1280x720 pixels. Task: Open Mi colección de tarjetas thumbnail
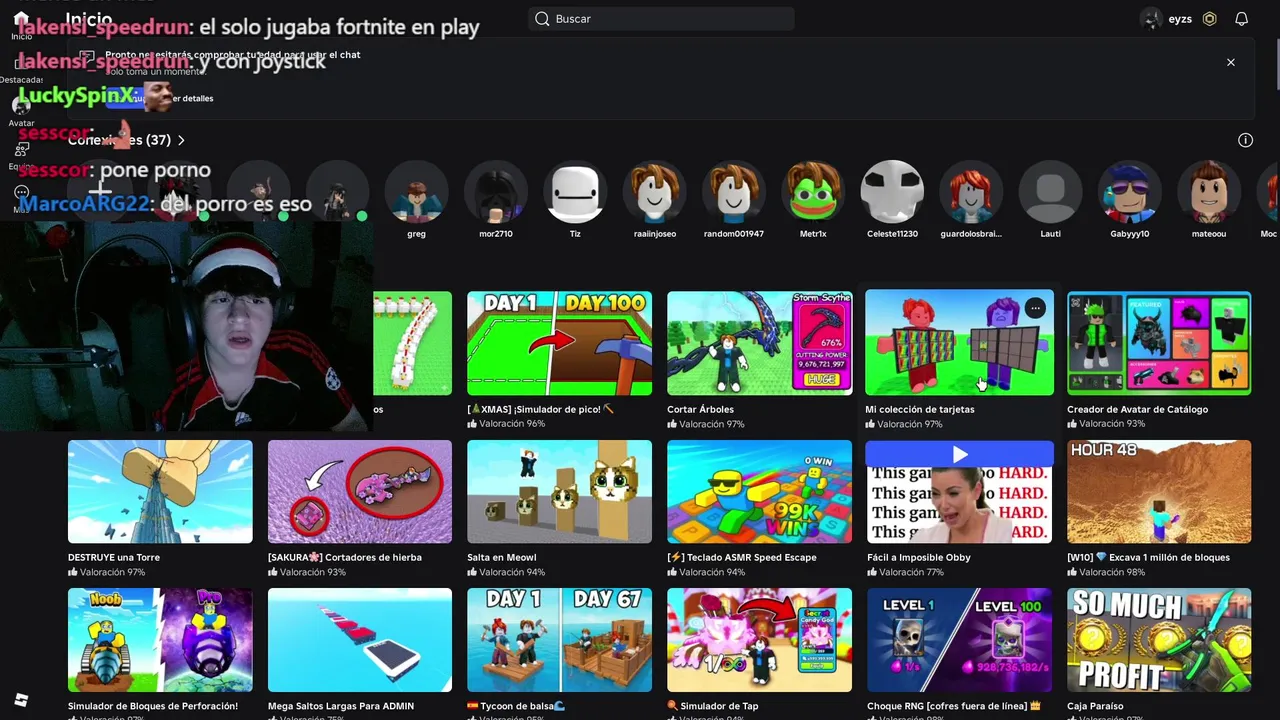tap(959, 343)
